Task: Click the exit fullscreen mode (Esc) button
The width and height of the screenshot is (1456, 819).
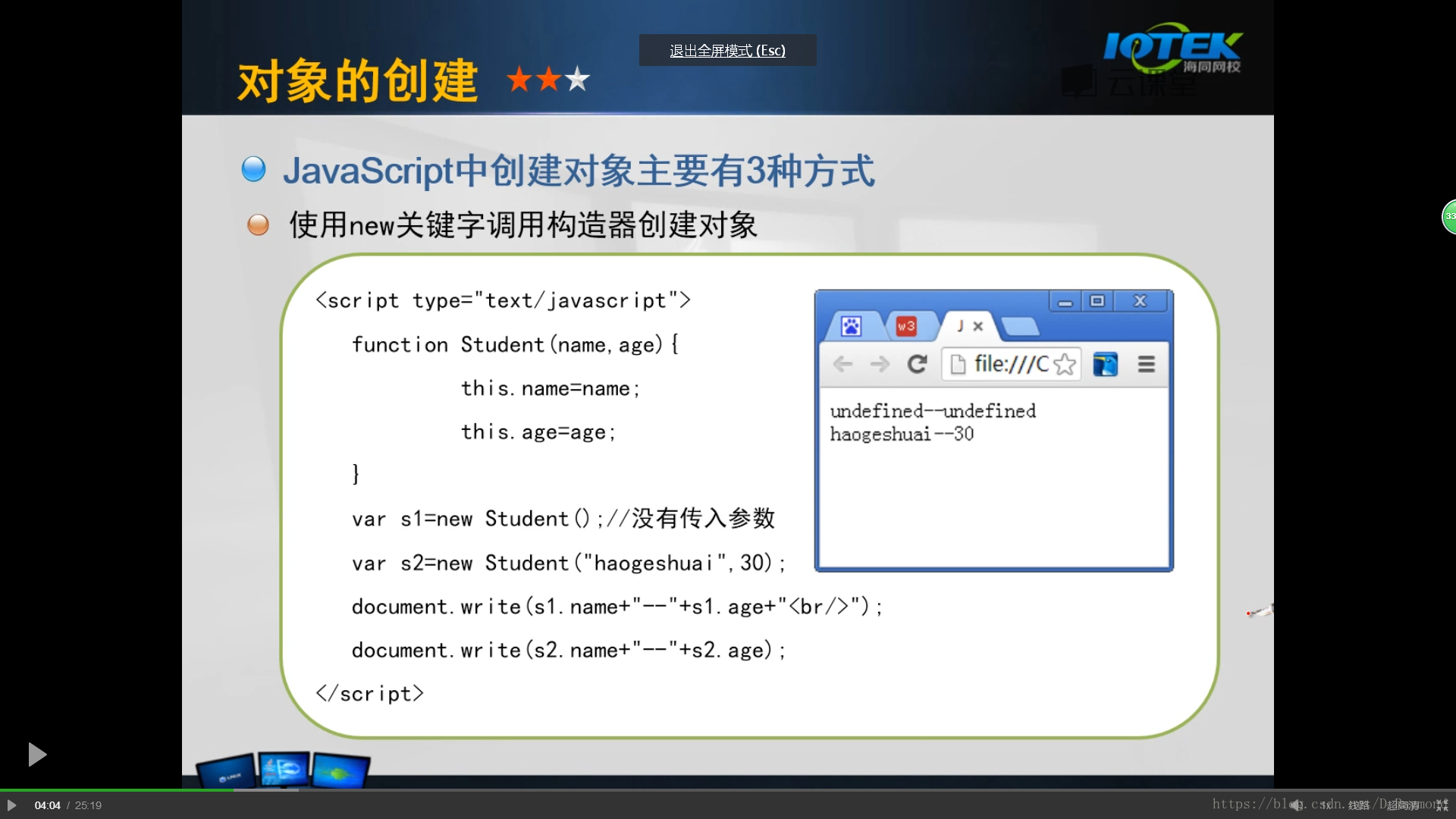Action: 727,50
